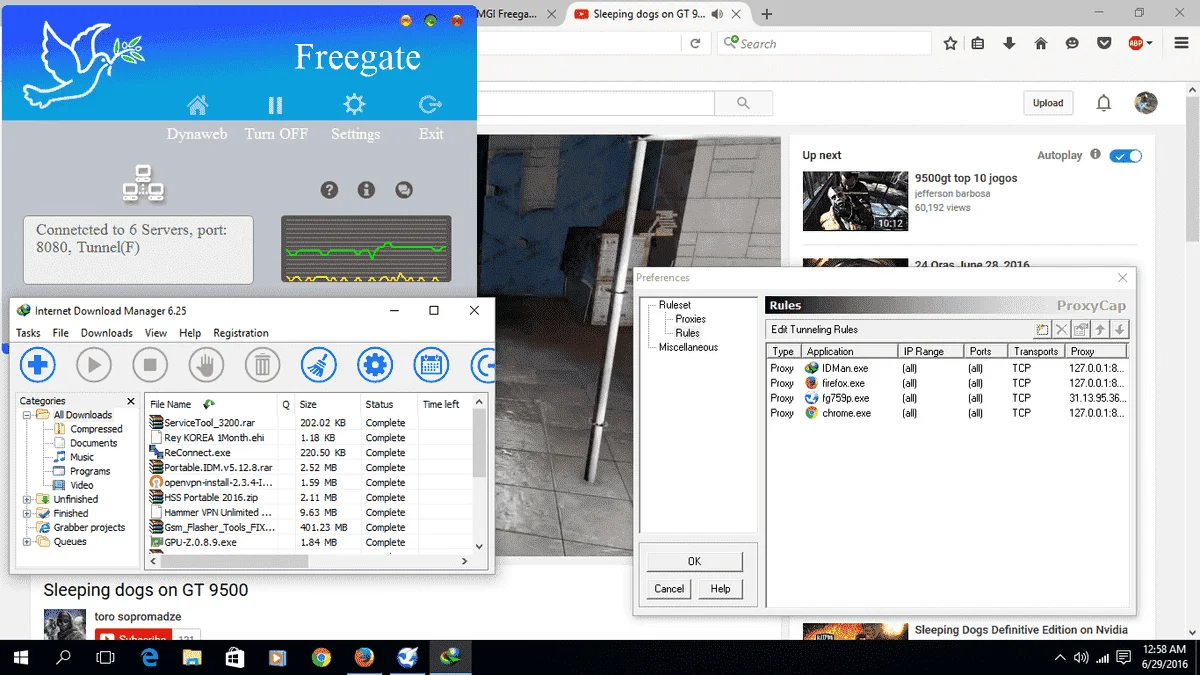Click Freegate Exit icon

pyautogui.click(x=431, y=105)
